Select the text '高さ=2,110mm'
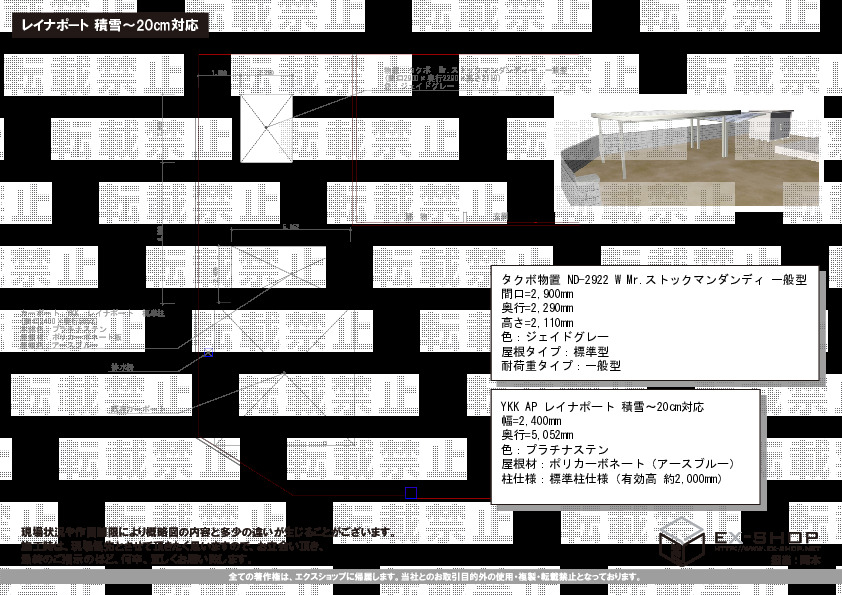The height and width of the screenshot is (595, 842). (537, 323)
